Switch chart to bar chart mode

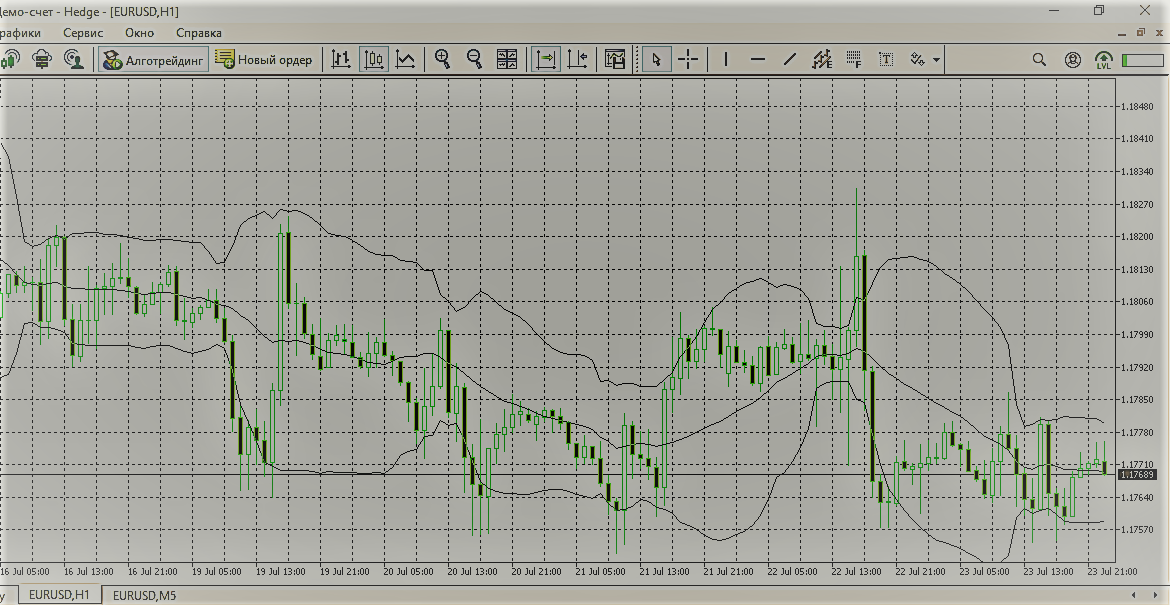pos(341,59)
